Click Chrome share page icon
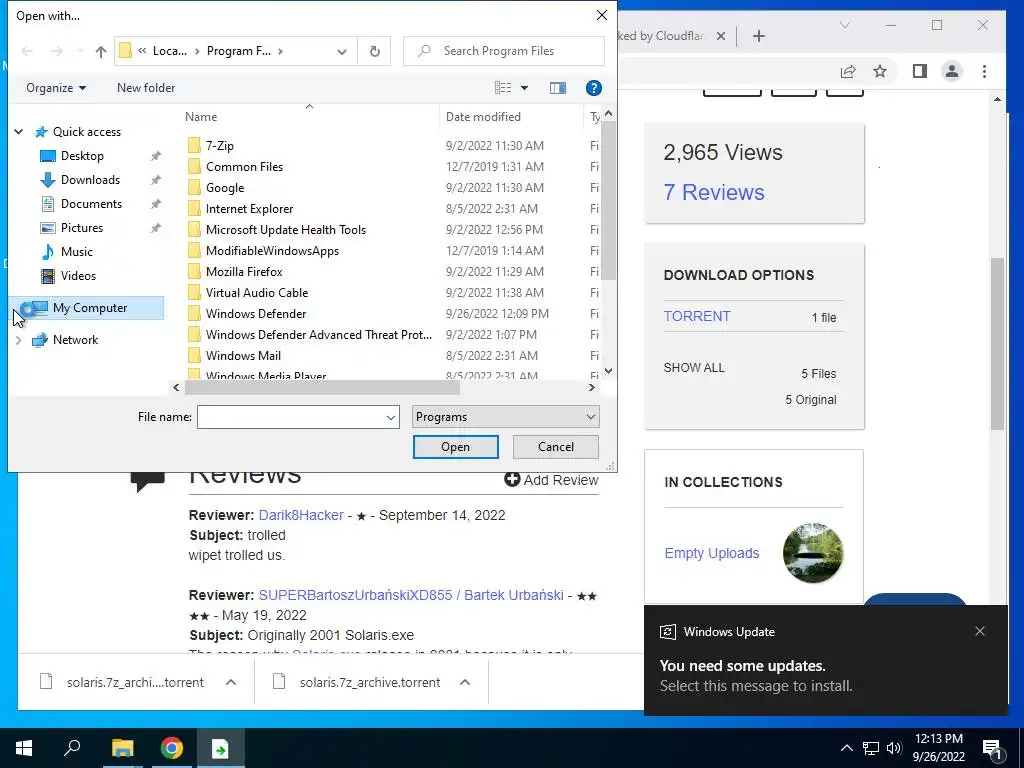Image resolution: width=1024 pixels, height=768 pixels. (x=848, y=71)
